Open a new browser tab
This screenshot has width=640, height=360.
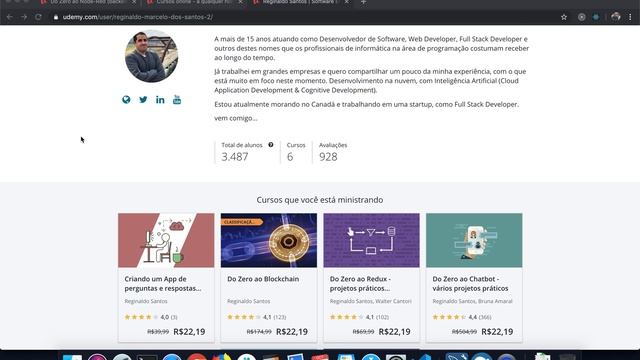[363, 2]
